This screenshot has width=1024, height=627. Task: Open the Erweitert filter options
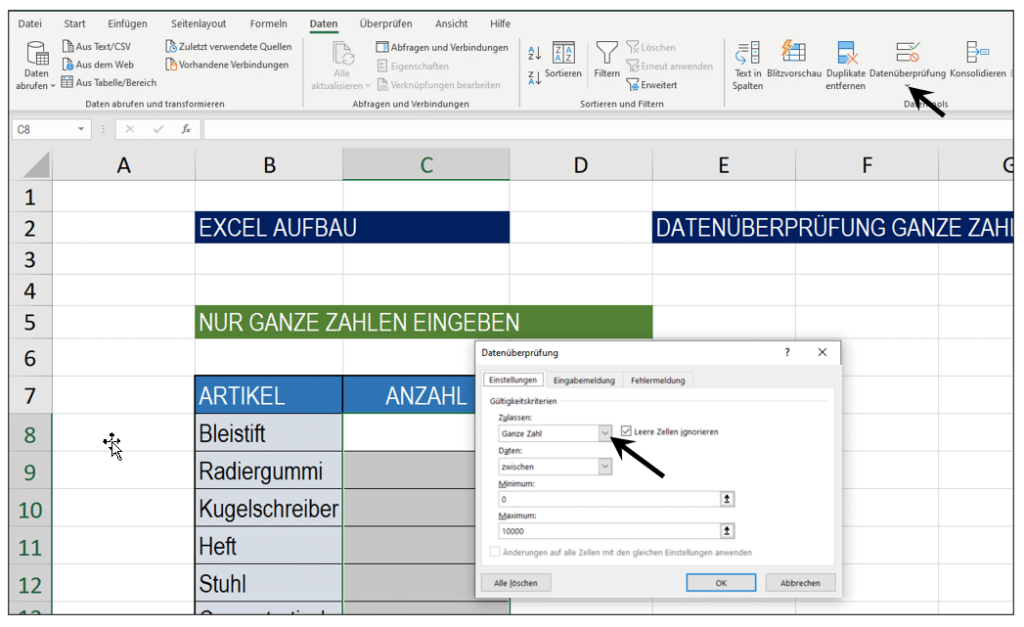pos(652,85)
